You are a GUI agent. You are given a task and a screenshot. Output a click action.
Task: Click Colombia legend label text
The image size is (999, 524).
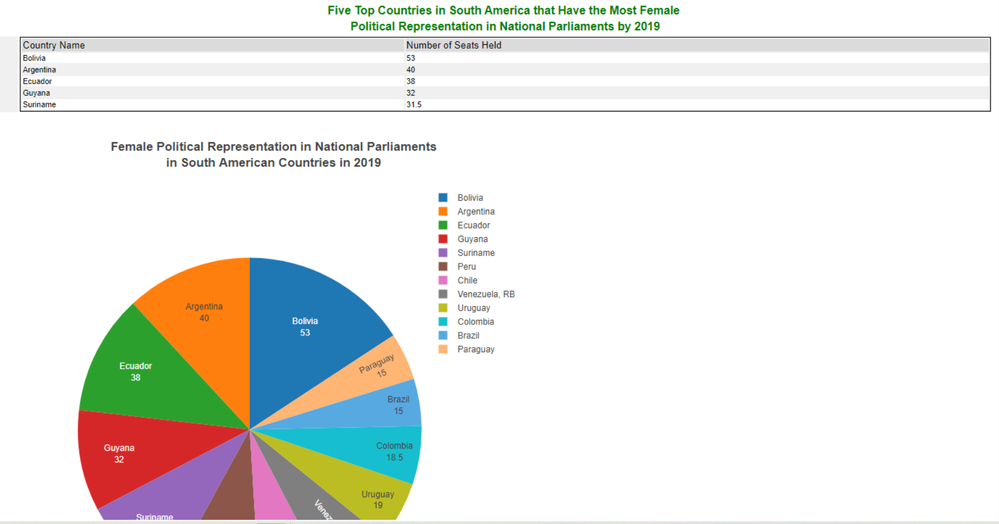pos(475,322)
